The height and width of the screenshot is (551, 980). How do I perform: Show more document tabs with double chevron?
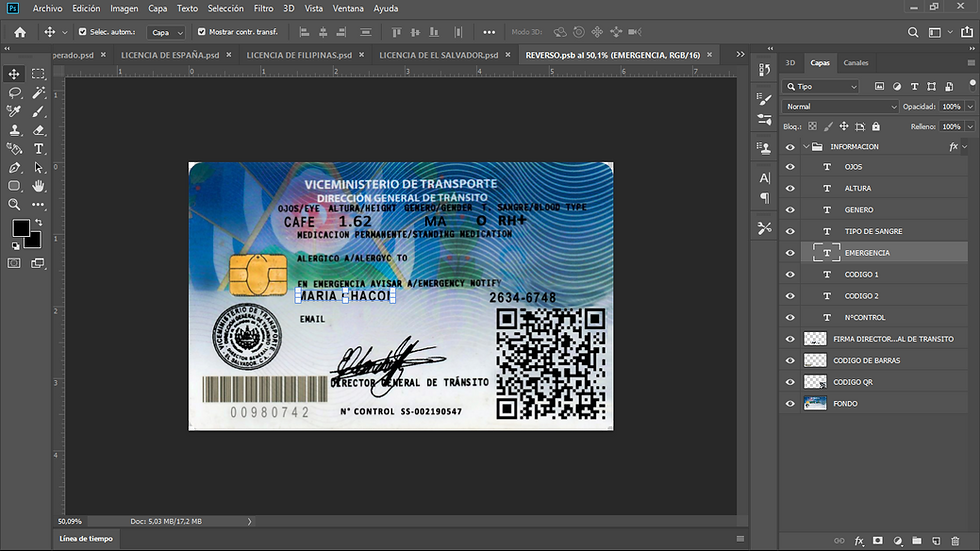coord(741,54)
